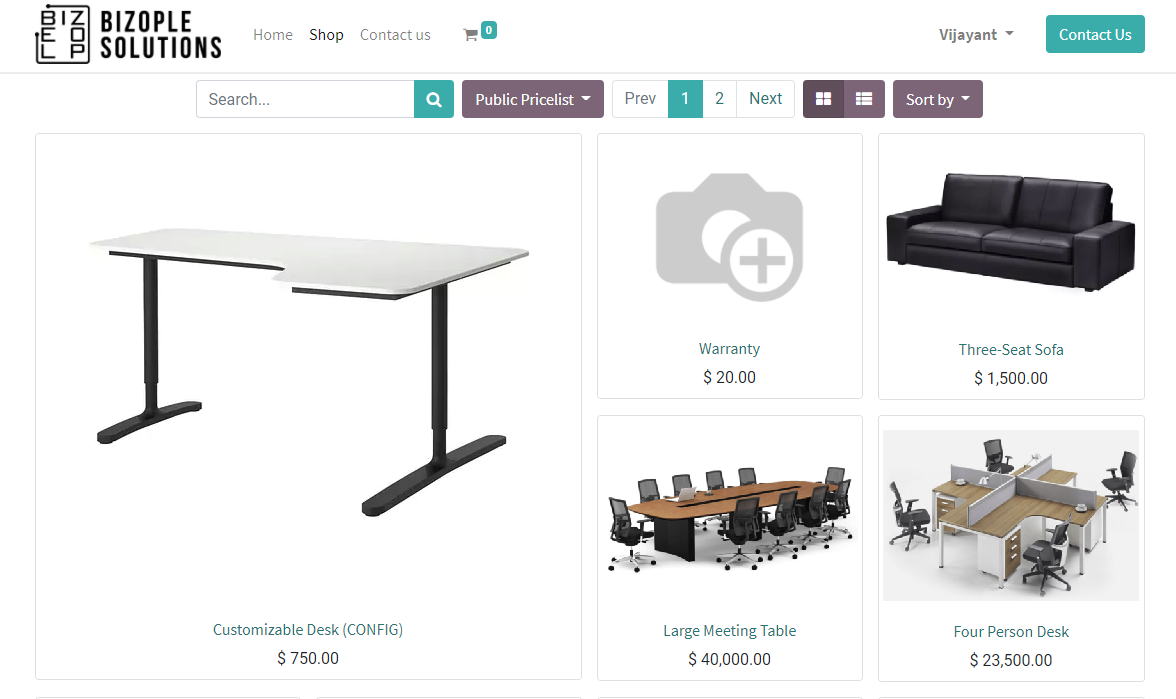The width and height of the screenshot is (1176, 699).
Task: Open the Customizable Desk (CONFIG) link
Action: 308,630
